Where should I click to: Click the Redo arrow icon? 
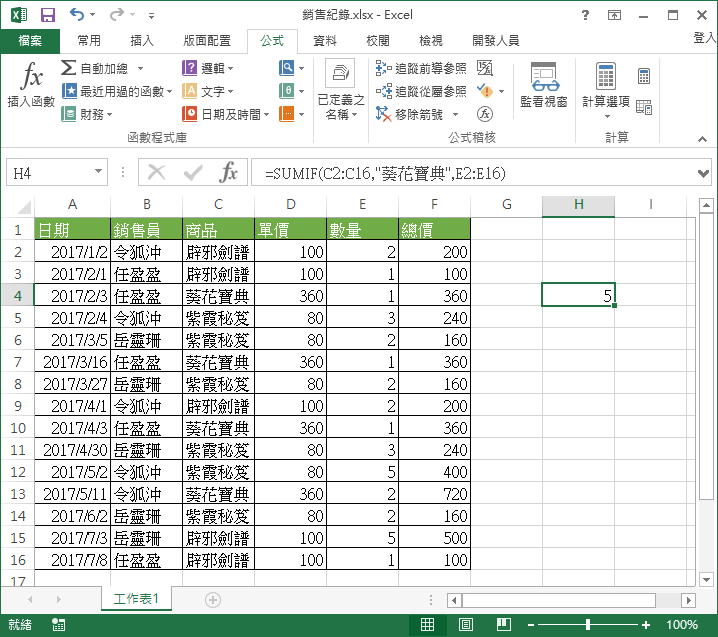(116, 15)
